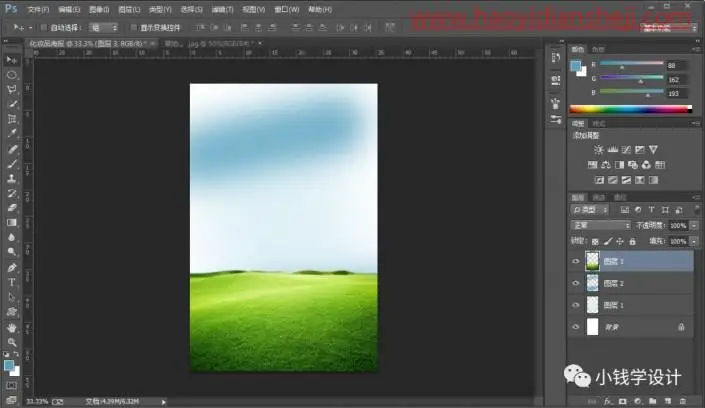Select the Zoom tool in the toolbox
Viewport: 705px width, 408px height.
click(x=12, y=342)
